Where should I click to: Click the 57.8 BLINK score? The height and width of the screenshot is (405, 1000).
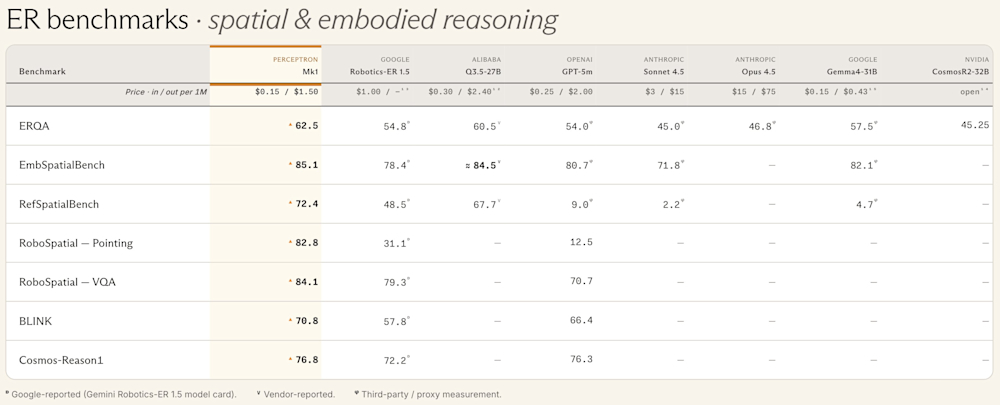click(x=395, y=321)
